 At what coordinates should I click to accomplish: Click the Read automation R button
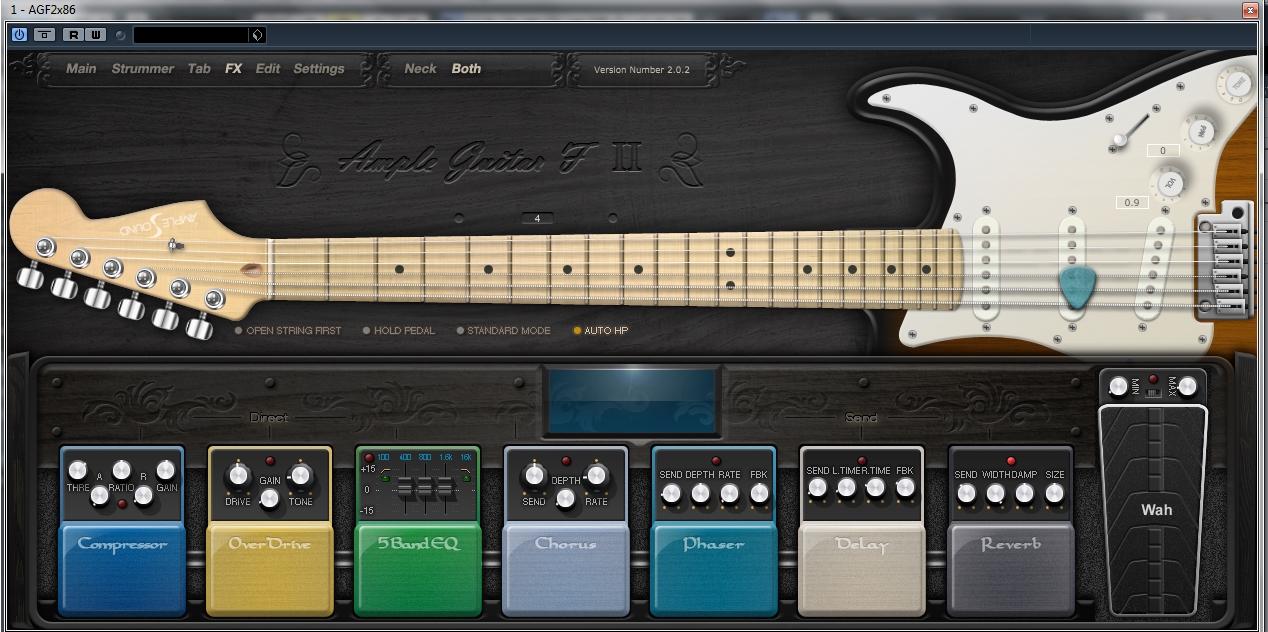click(73, 35)
